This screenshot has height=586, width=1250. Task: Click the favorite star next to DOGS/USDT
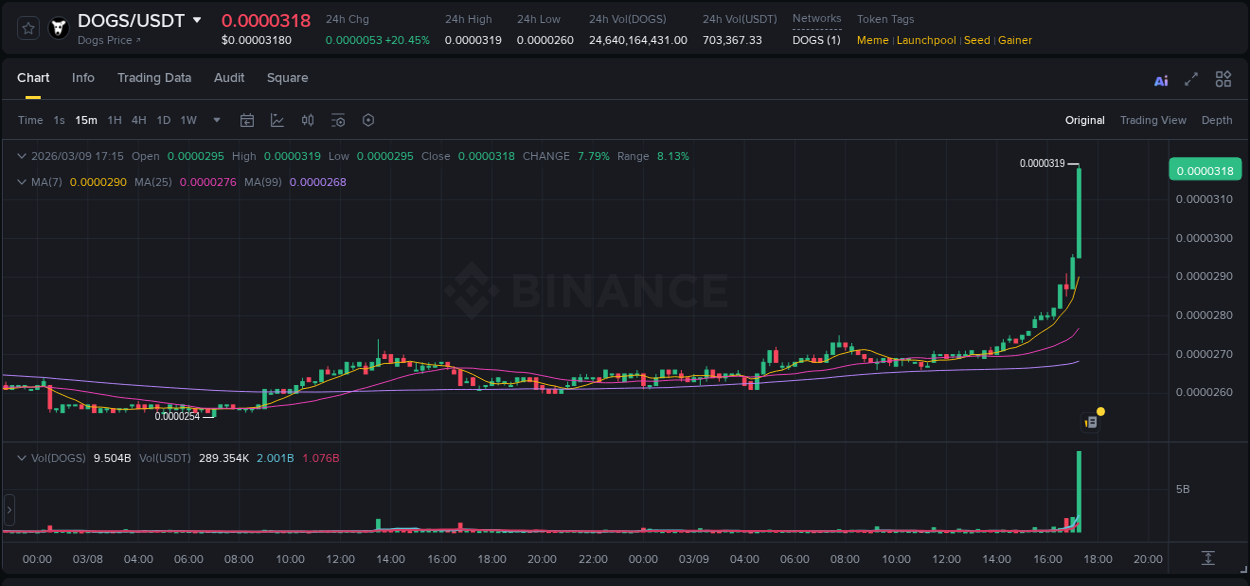coord(27,27)
